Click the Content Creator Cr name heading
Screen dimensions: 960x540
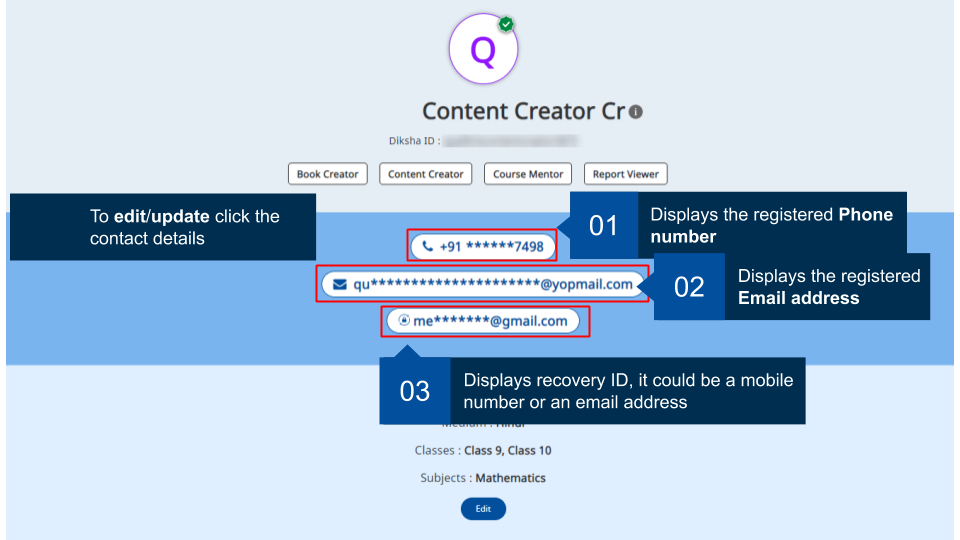(x=523, y=111)
